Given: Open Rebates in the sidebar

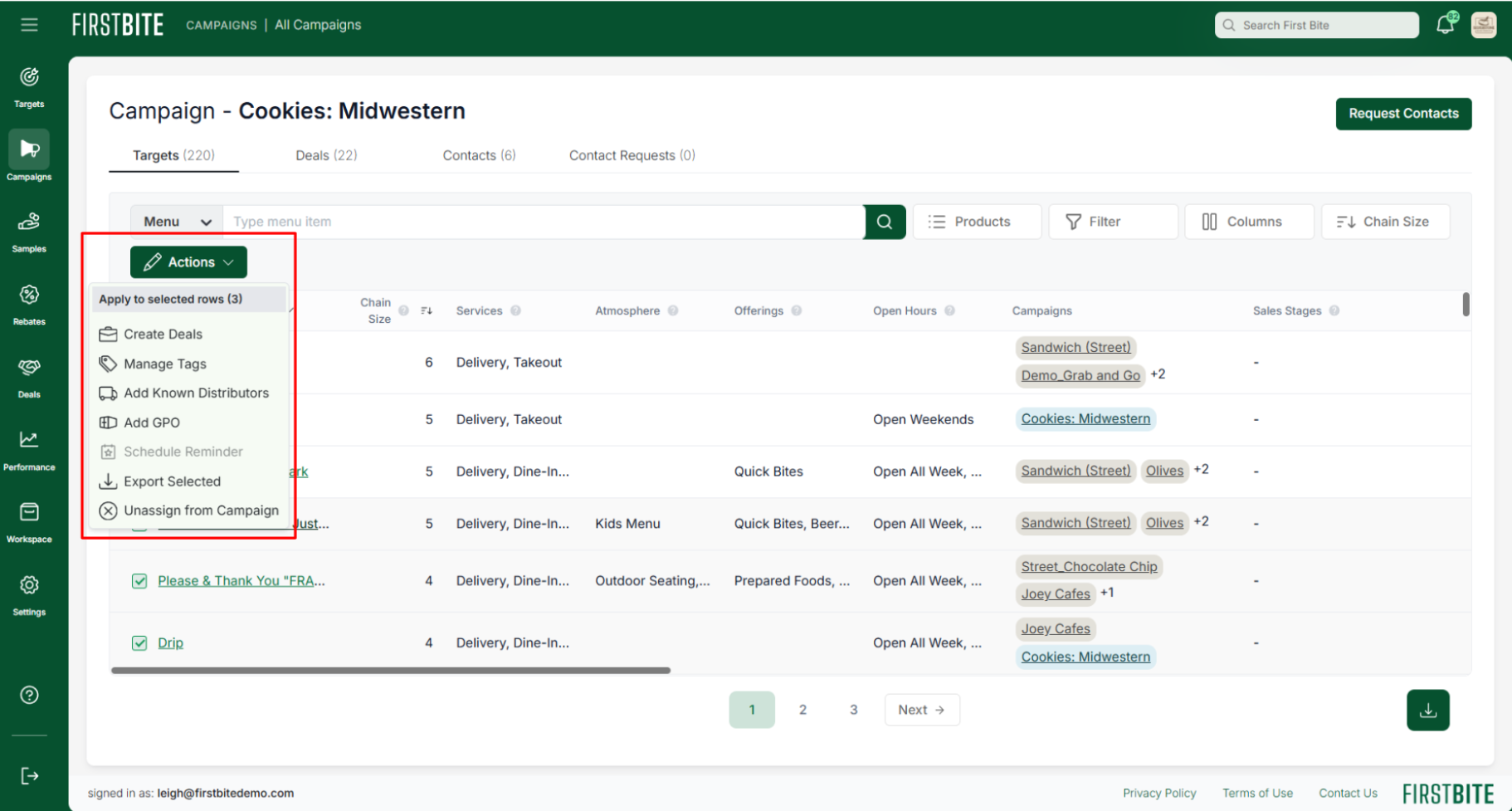Looking at the screenshot, I should point(29,305).
